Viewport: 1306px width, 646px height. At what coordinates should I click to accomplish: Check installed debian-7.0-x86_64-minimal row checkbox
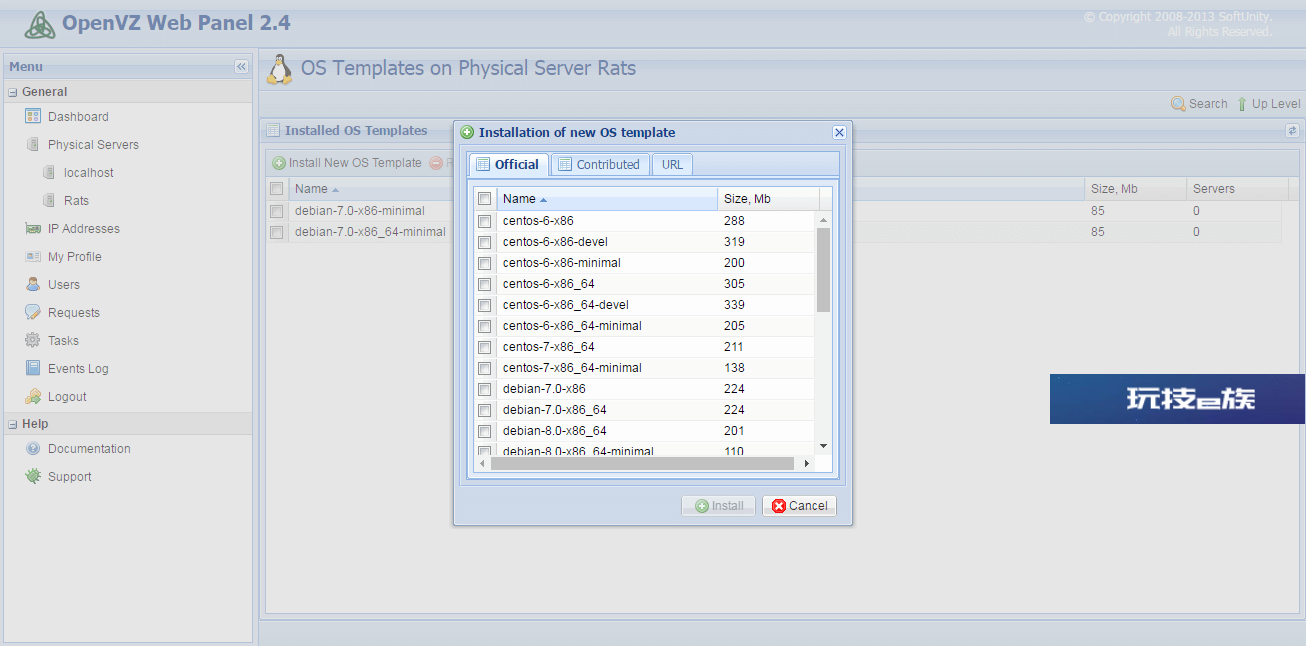pyautogui.click(x=276, y=232)
